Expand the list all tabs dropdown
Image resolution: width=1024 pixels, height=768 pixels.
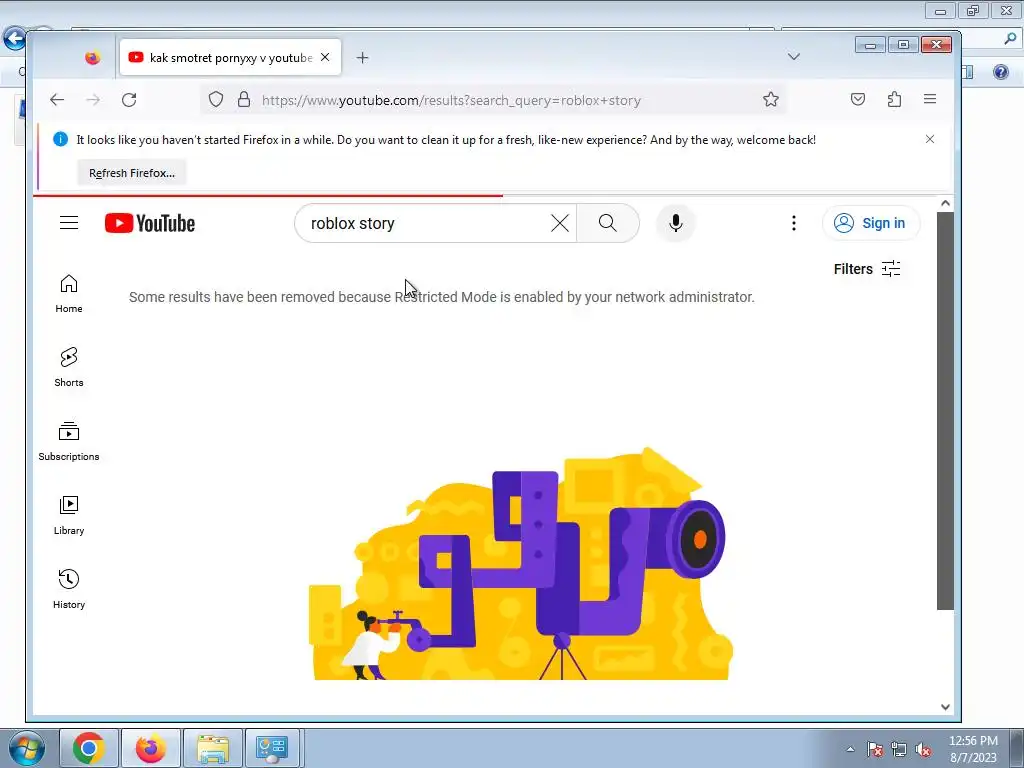pyautogui.click(x=793, y=57)
